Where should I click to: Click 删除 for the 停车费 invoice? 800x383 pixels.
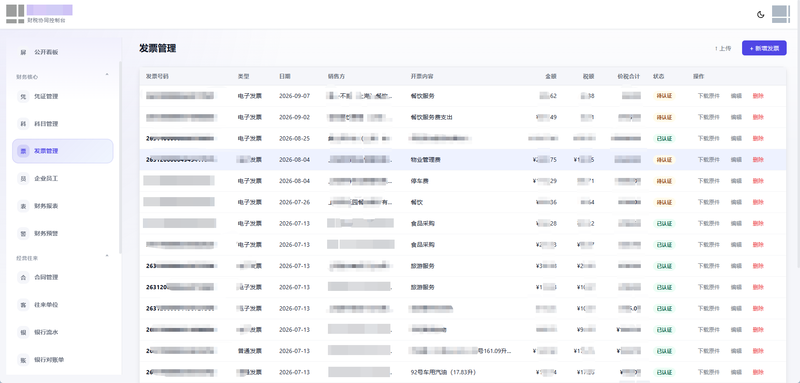click(x=758, y=181)
